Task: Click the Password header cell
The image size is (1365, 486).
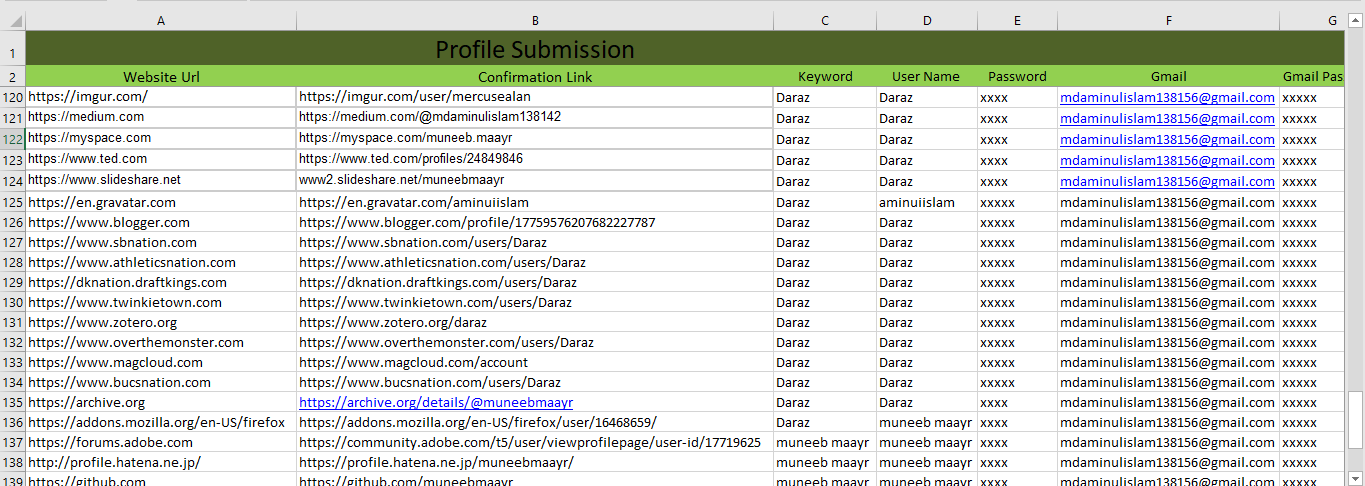Action: point(1017,77)
